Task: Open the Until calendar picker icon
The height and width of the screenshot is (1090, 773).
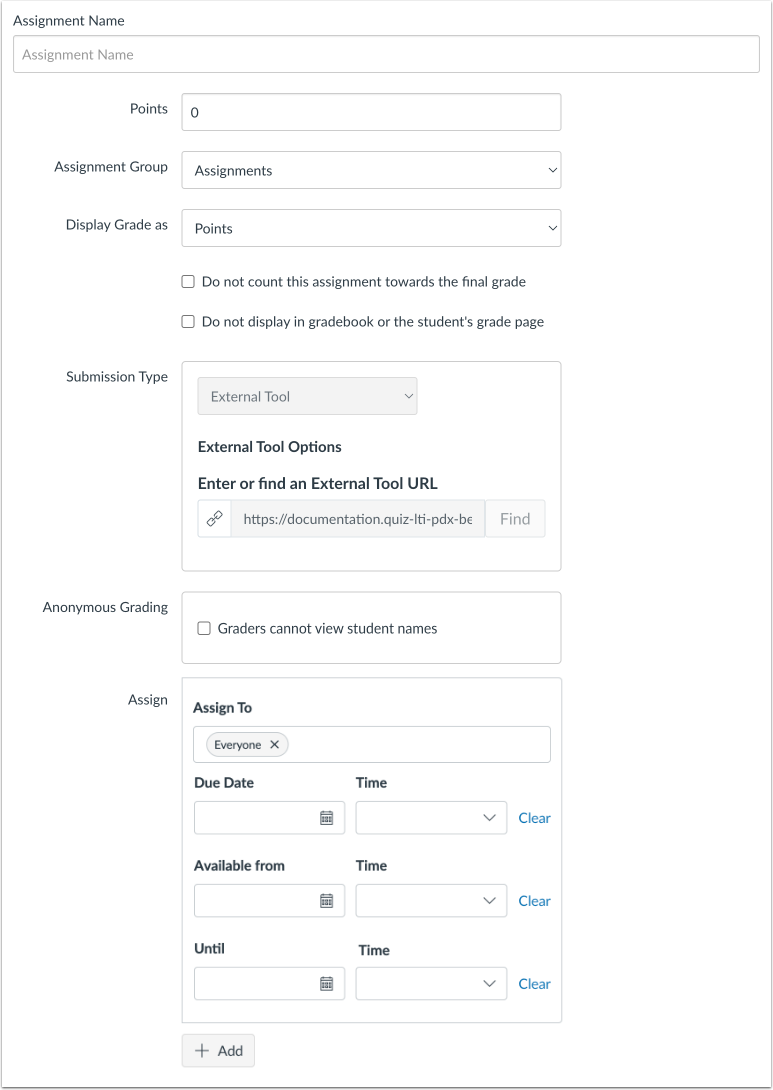Action: pyautogui.click(x=326, y=984)
